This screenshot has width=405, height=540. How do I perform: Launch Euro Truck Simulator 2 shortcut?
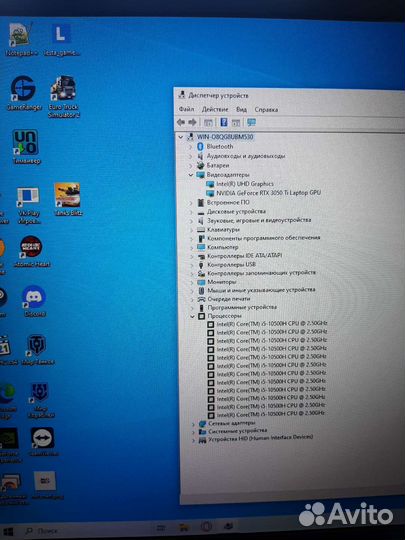pos(63,96)
